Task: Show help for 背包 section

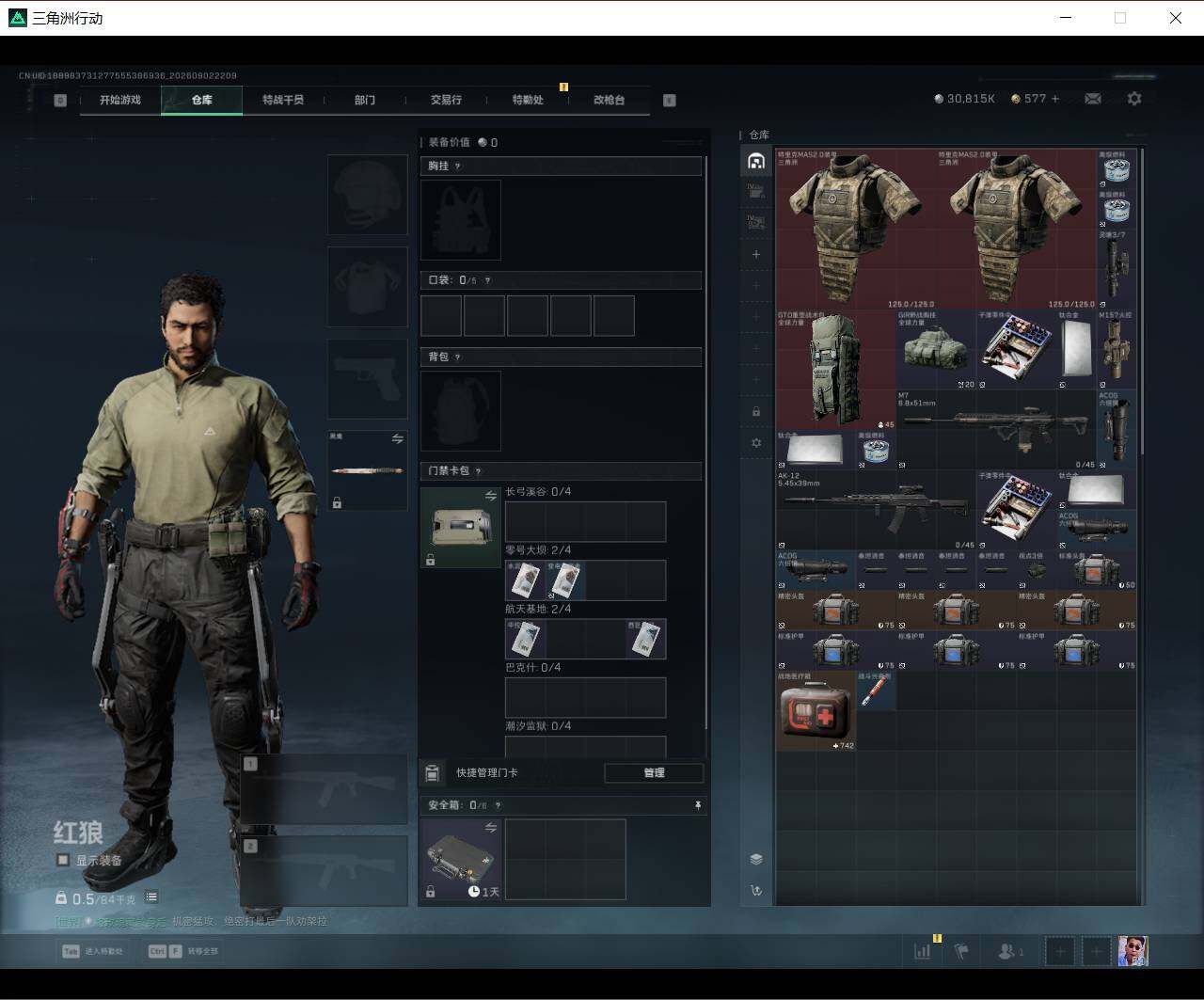Action: [x=458, y=357]
